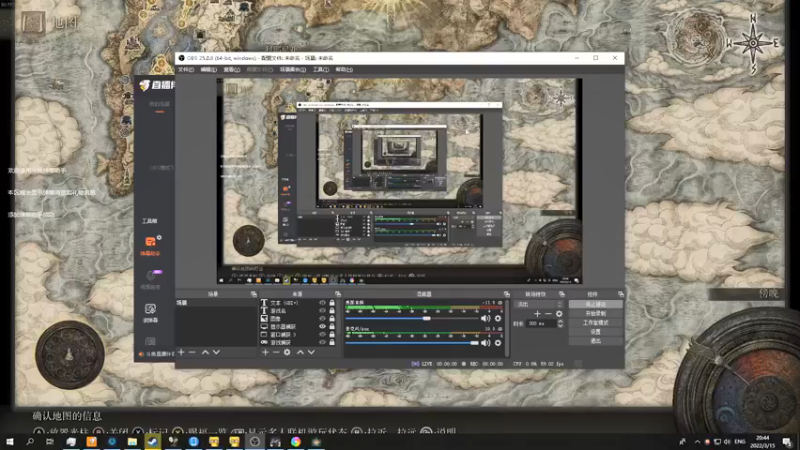The height and width of the screenshot is (450, 800).
Task: Remove the selected scene with the minus icon
Action: coord(192,352)
